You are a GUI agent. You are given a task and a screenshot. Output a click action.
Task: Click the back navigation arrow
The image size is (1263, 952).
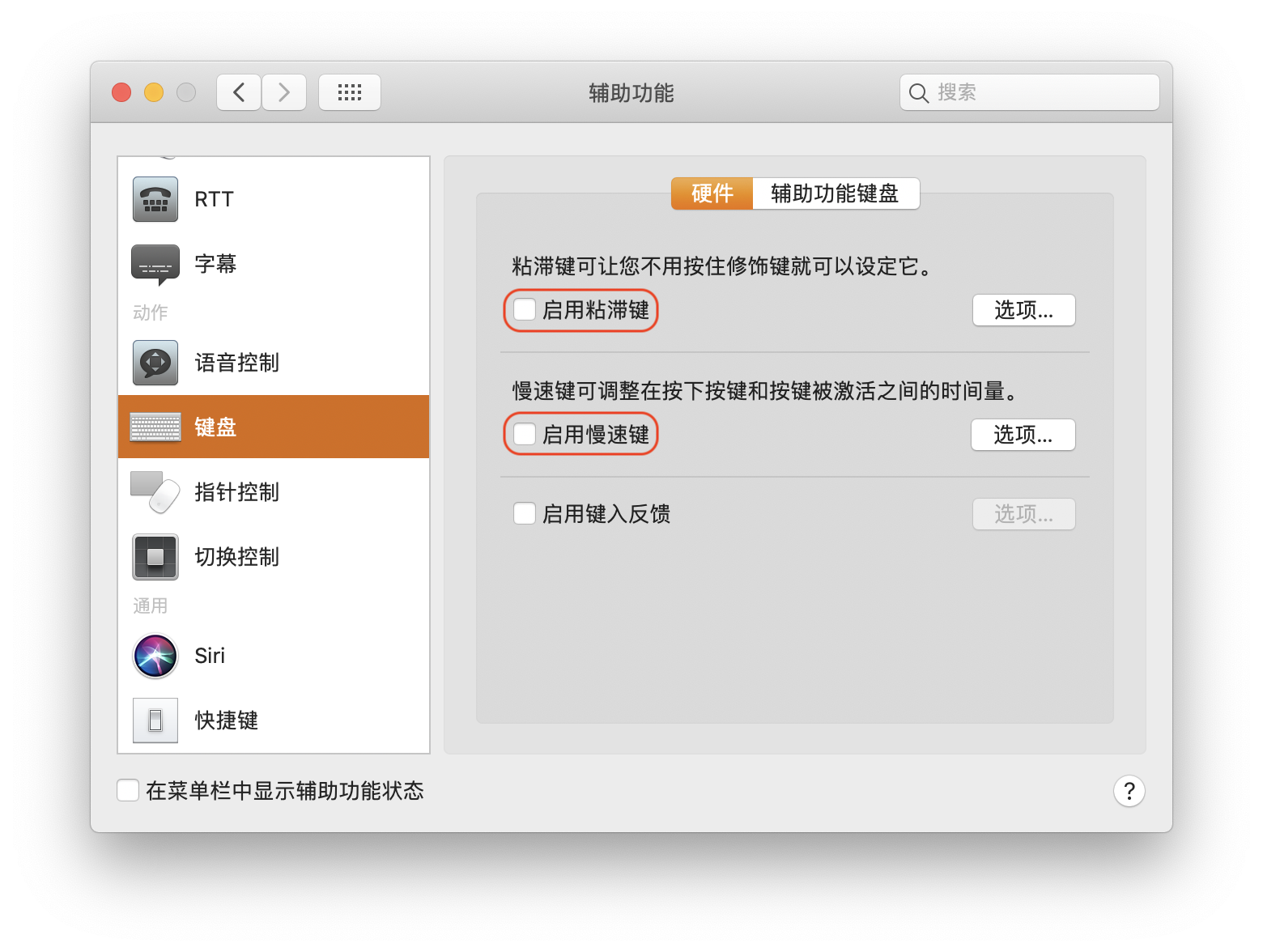[239, 92]
